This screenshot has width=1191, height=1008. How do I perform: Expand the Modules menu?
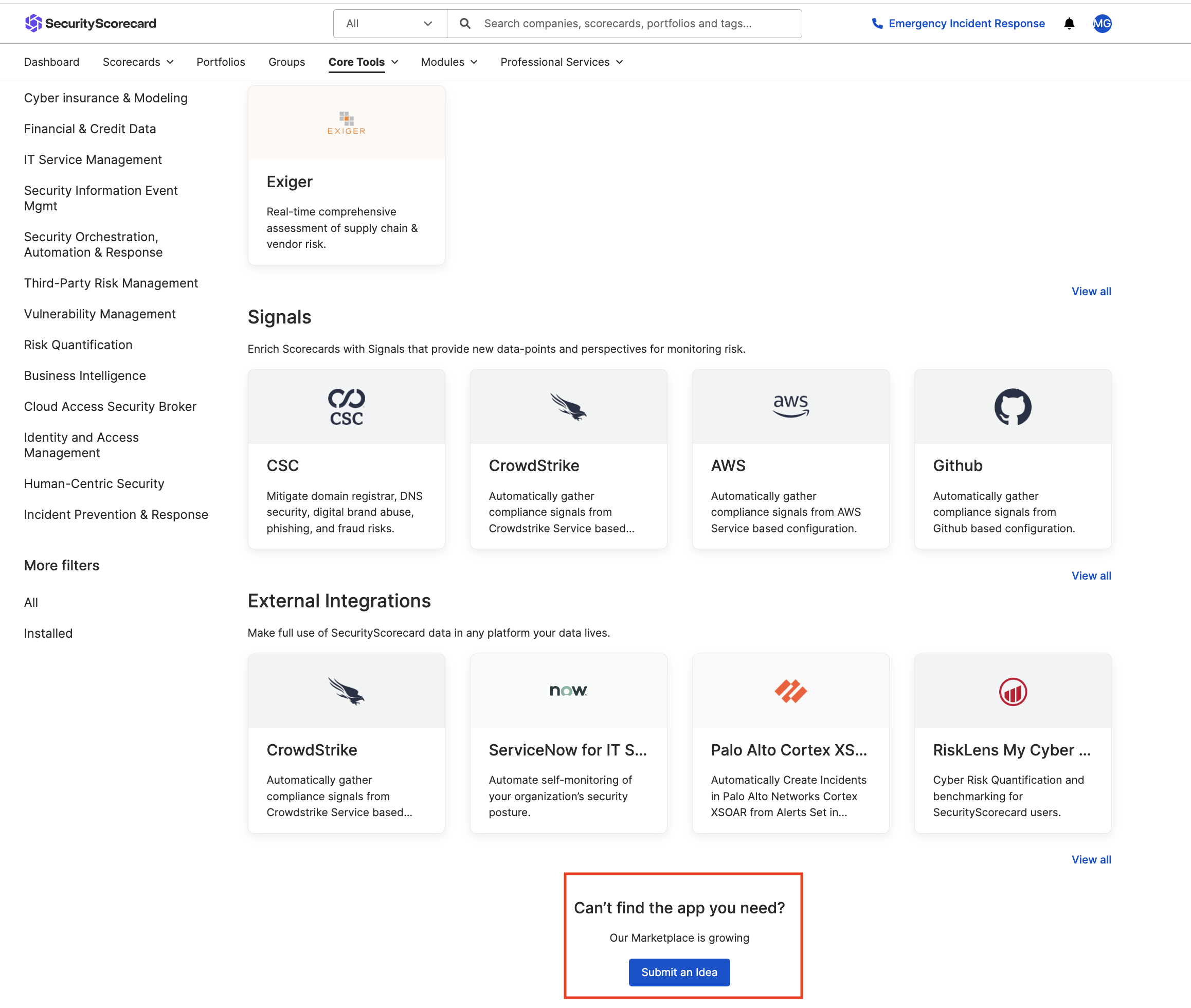(x=449, y=62)
